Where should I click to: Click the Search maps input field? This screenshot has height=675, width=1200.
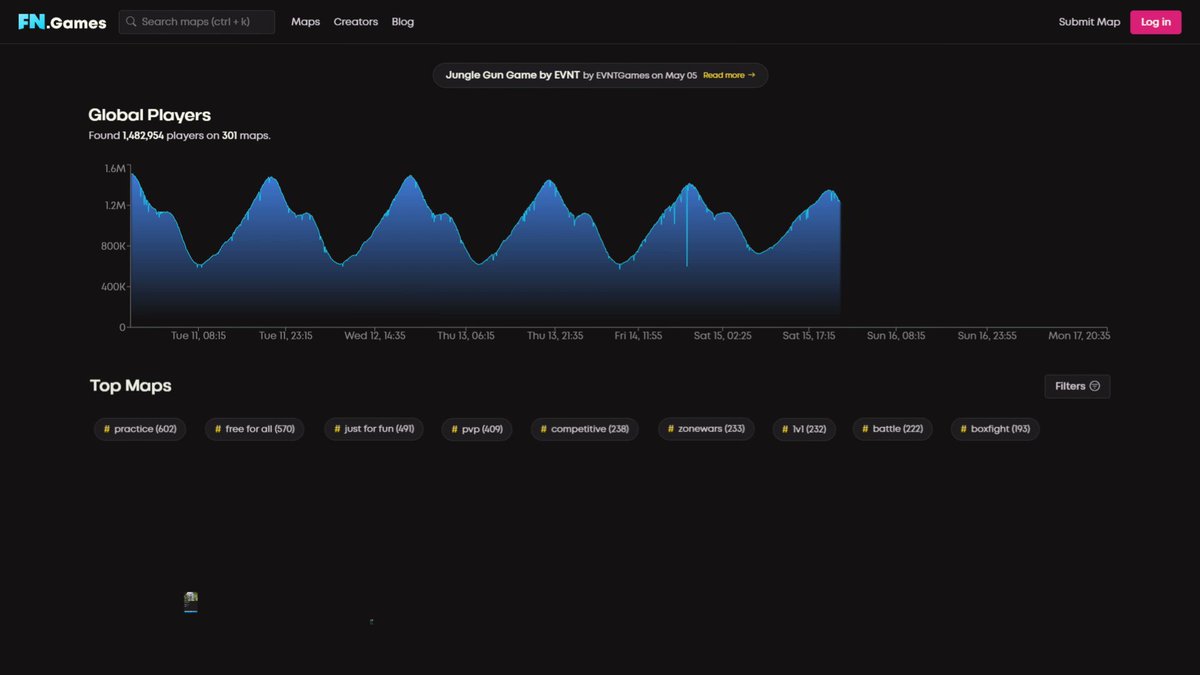pyautogui.click(x=197, y=22)
